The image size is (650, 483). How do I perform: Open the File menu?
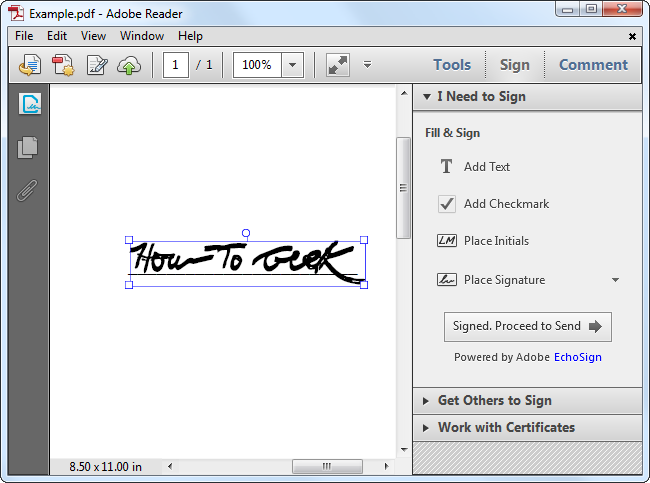point(24,36)
